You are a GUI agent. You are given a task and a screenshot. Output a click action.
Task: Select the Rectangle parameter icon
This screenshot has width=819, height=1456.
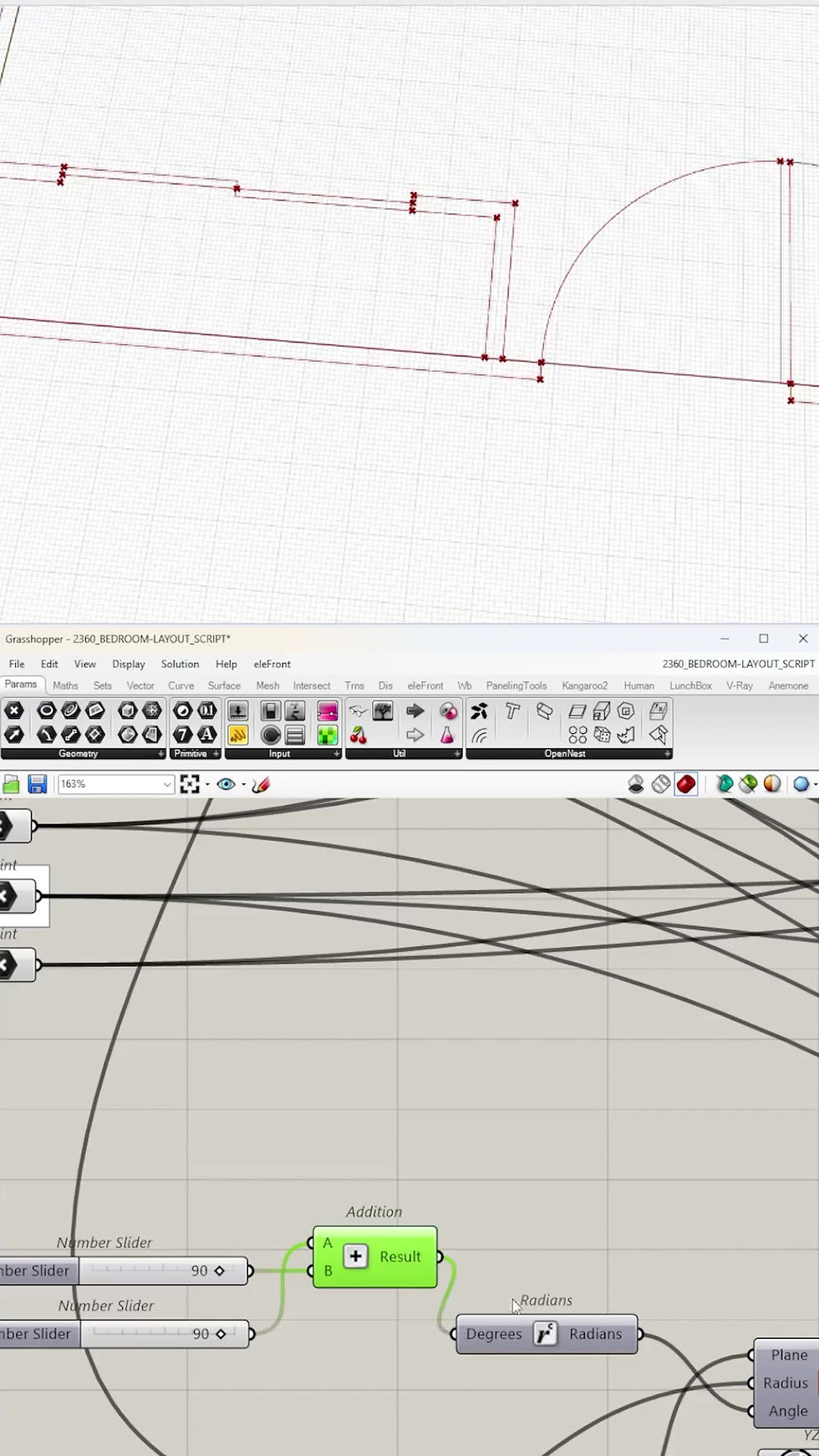point(95,735)
